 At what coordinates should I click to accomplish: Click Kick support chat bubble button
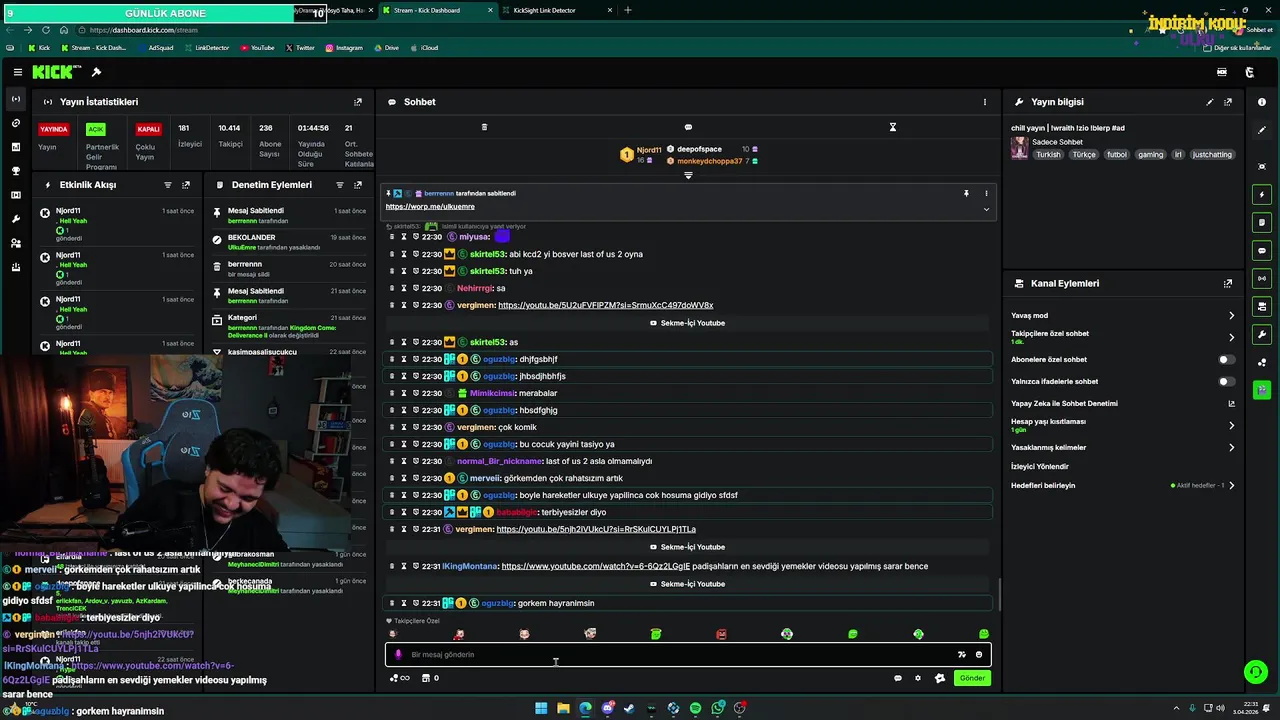(x=1255, y=673)
